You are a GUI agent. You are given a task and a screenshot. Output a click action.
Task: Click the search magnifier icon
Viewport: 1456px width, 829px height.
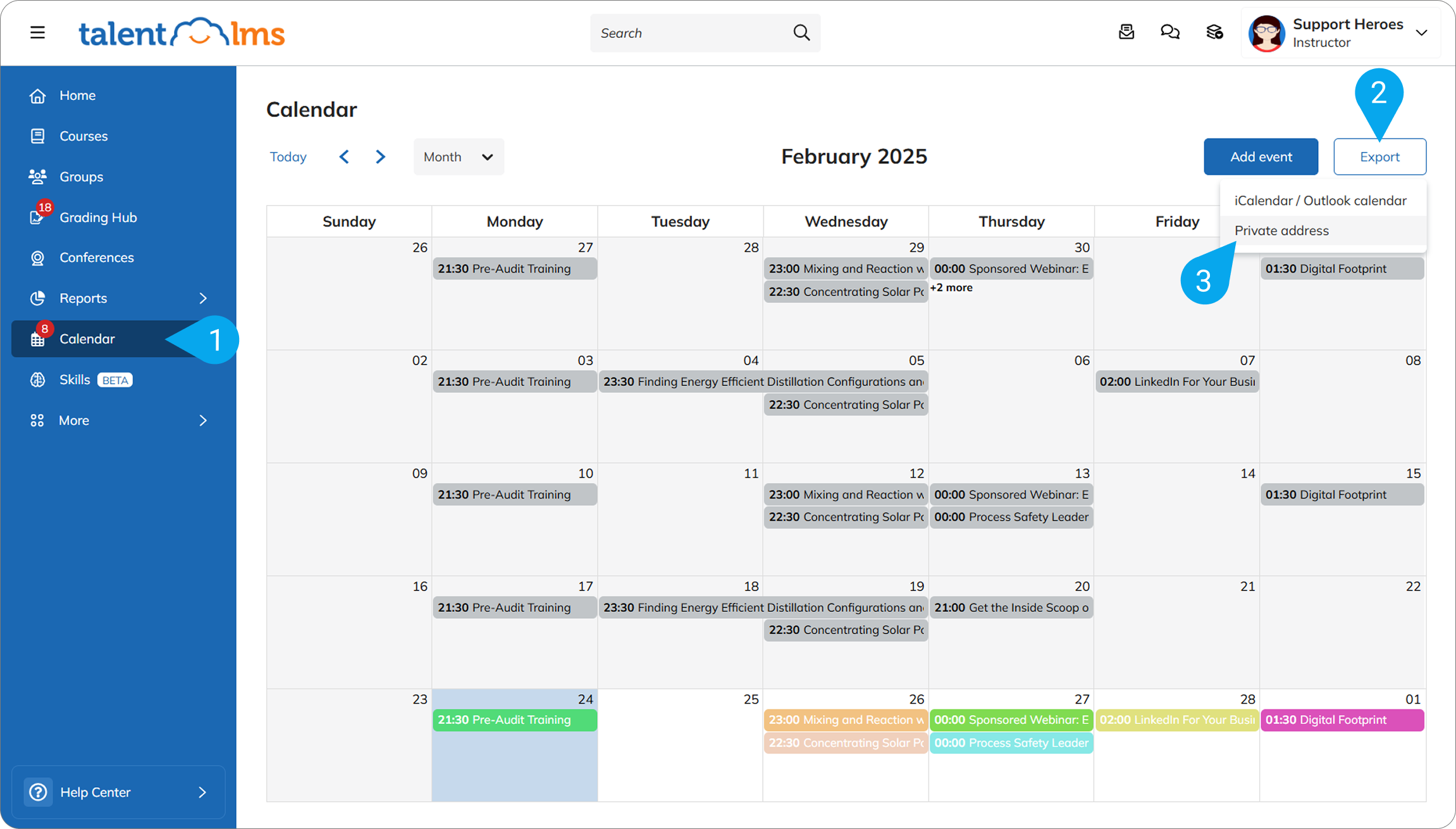(801, 32)
